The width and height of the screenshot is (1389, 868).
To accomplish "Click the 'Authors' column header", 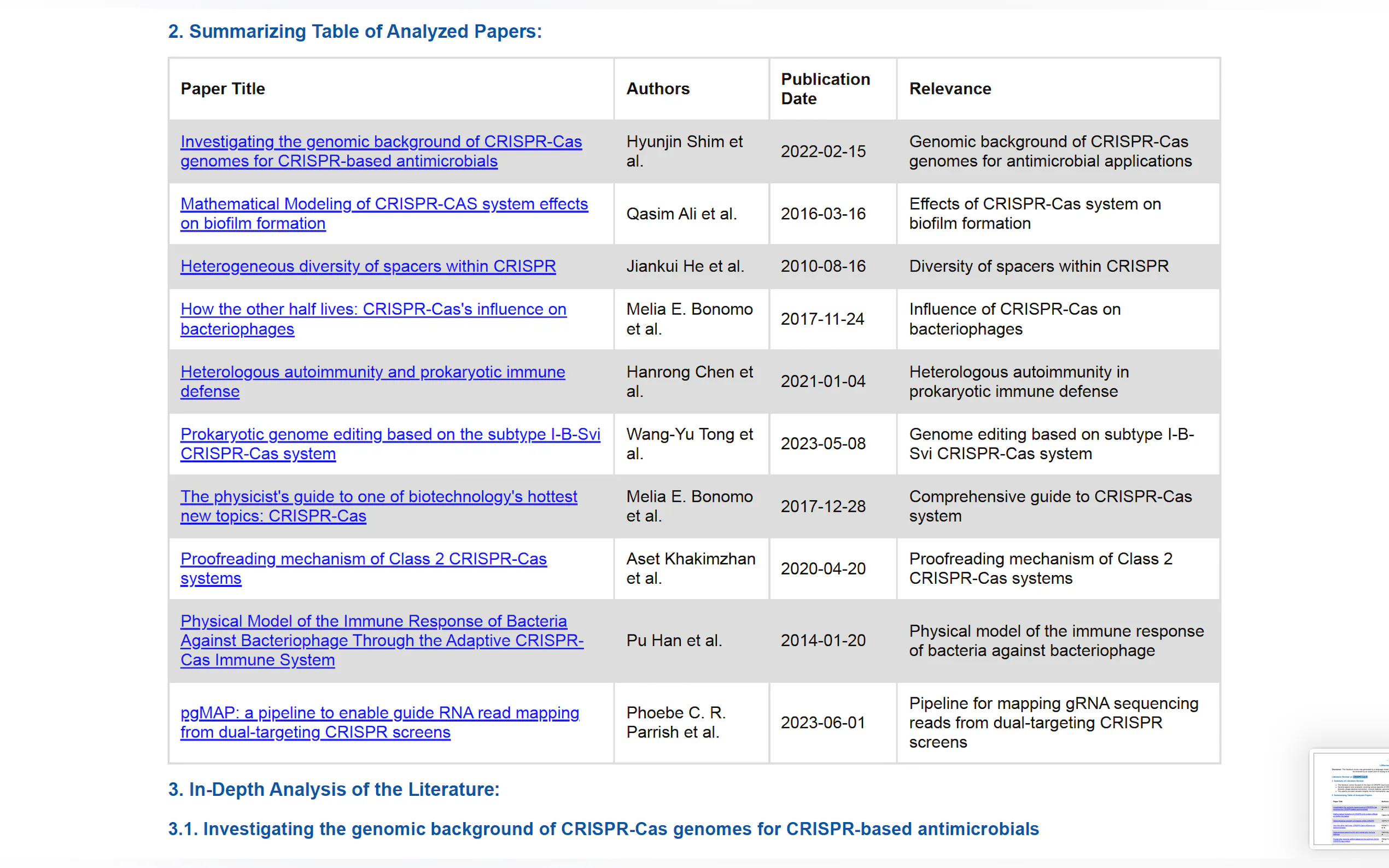I will (x=657, y=89).
